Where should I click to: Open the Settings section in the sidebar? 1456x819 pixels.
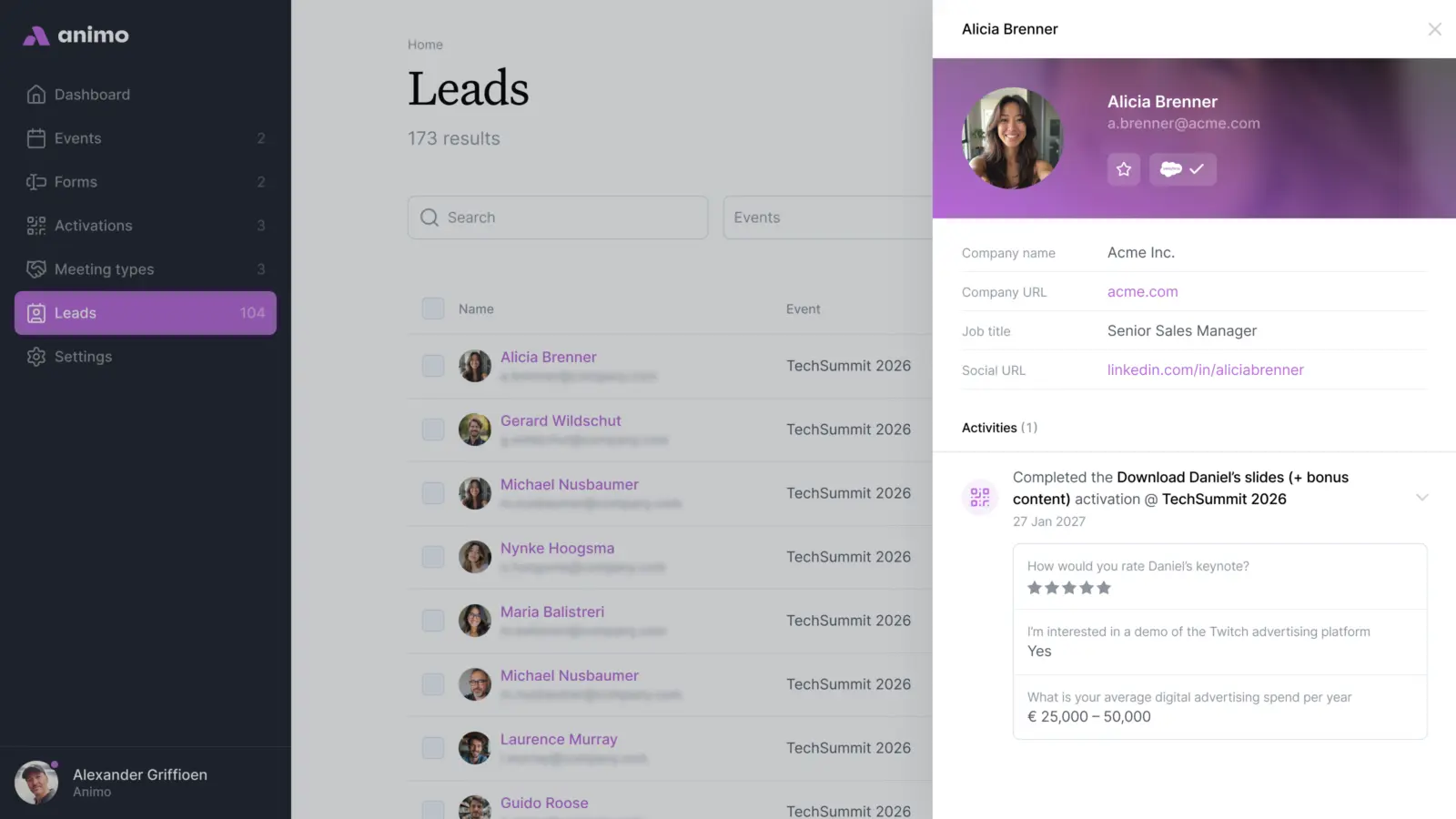point(82,356)
